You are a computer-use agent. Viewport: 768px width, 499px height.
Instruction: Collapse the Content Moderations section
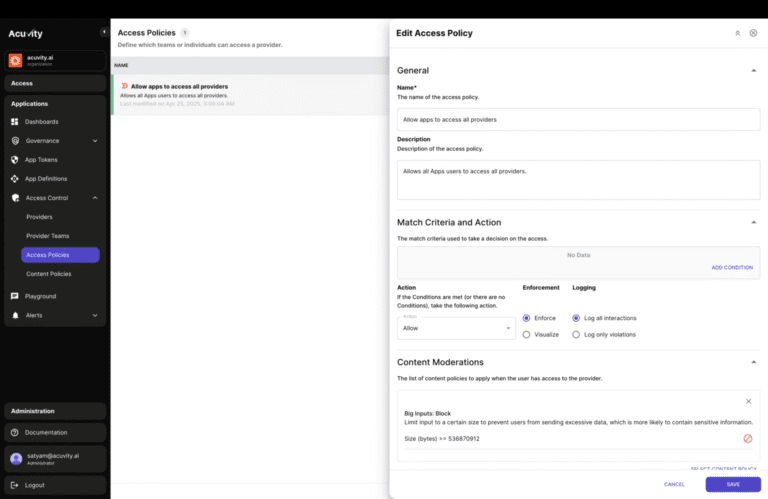(753, 362)
